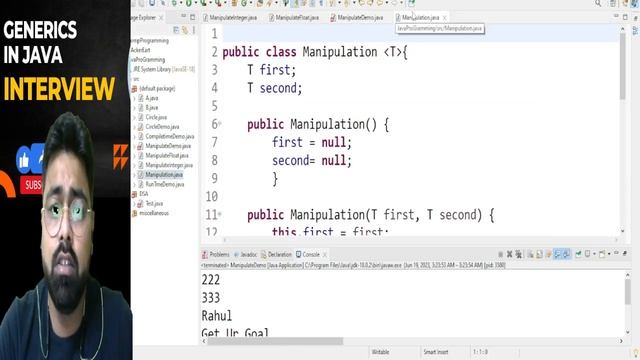
Task: Open the Open Console dropdown arrow
Action: [x=609, y=254]
